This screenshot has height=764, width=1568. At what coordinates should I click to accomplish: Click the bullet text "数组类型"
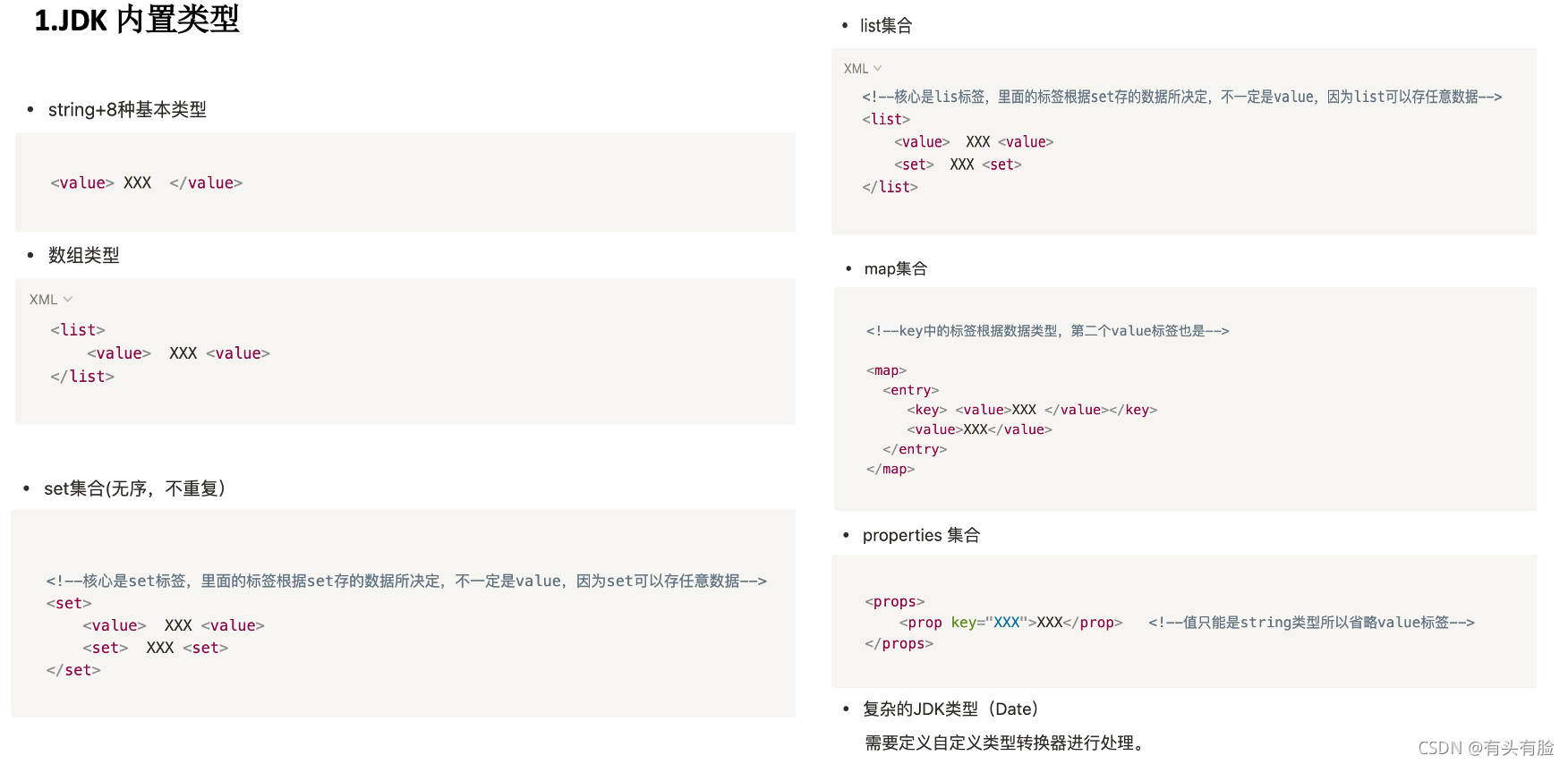(x=83, y=255)
